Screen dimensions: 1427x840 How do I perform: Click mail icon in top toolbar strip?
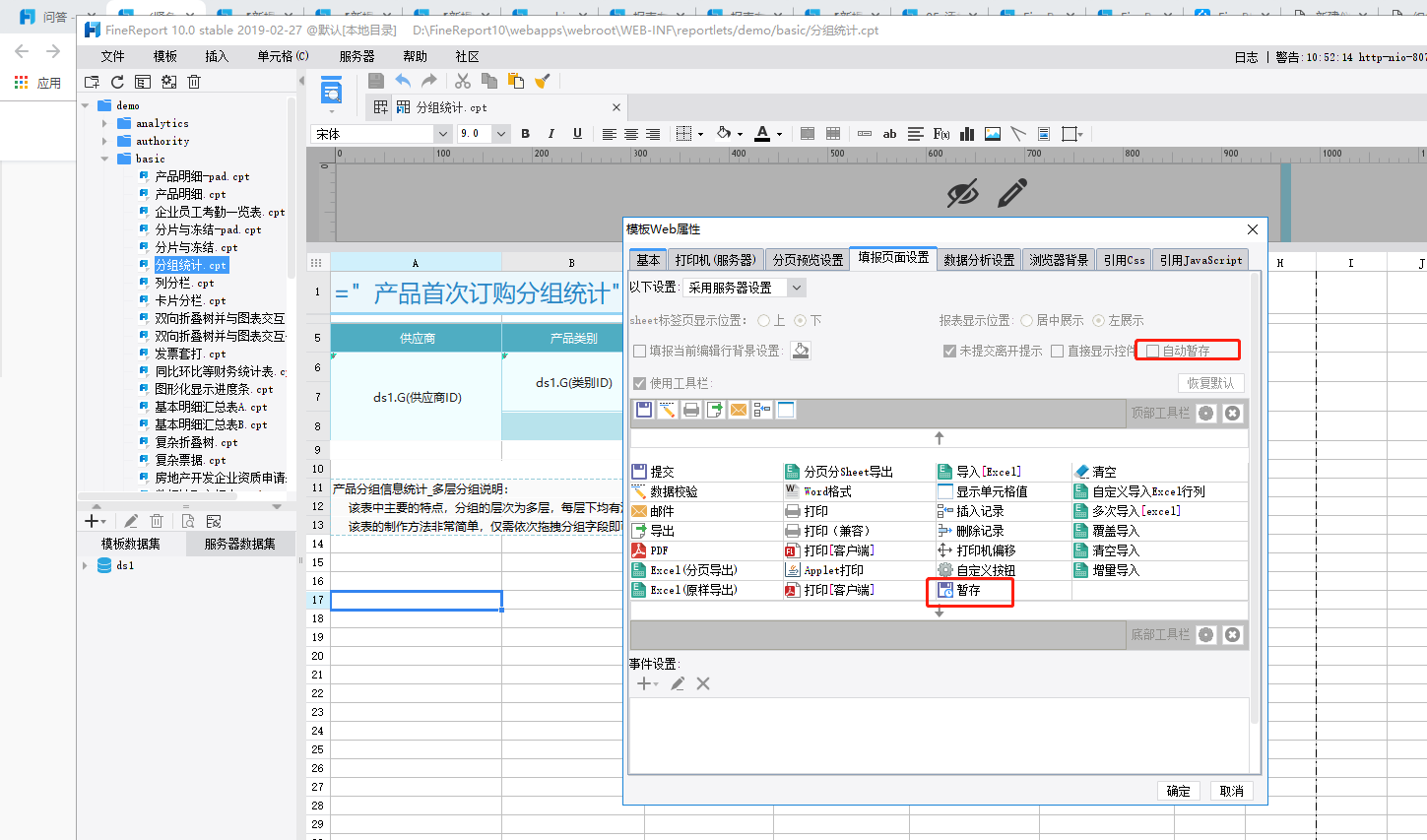point(739,410)
